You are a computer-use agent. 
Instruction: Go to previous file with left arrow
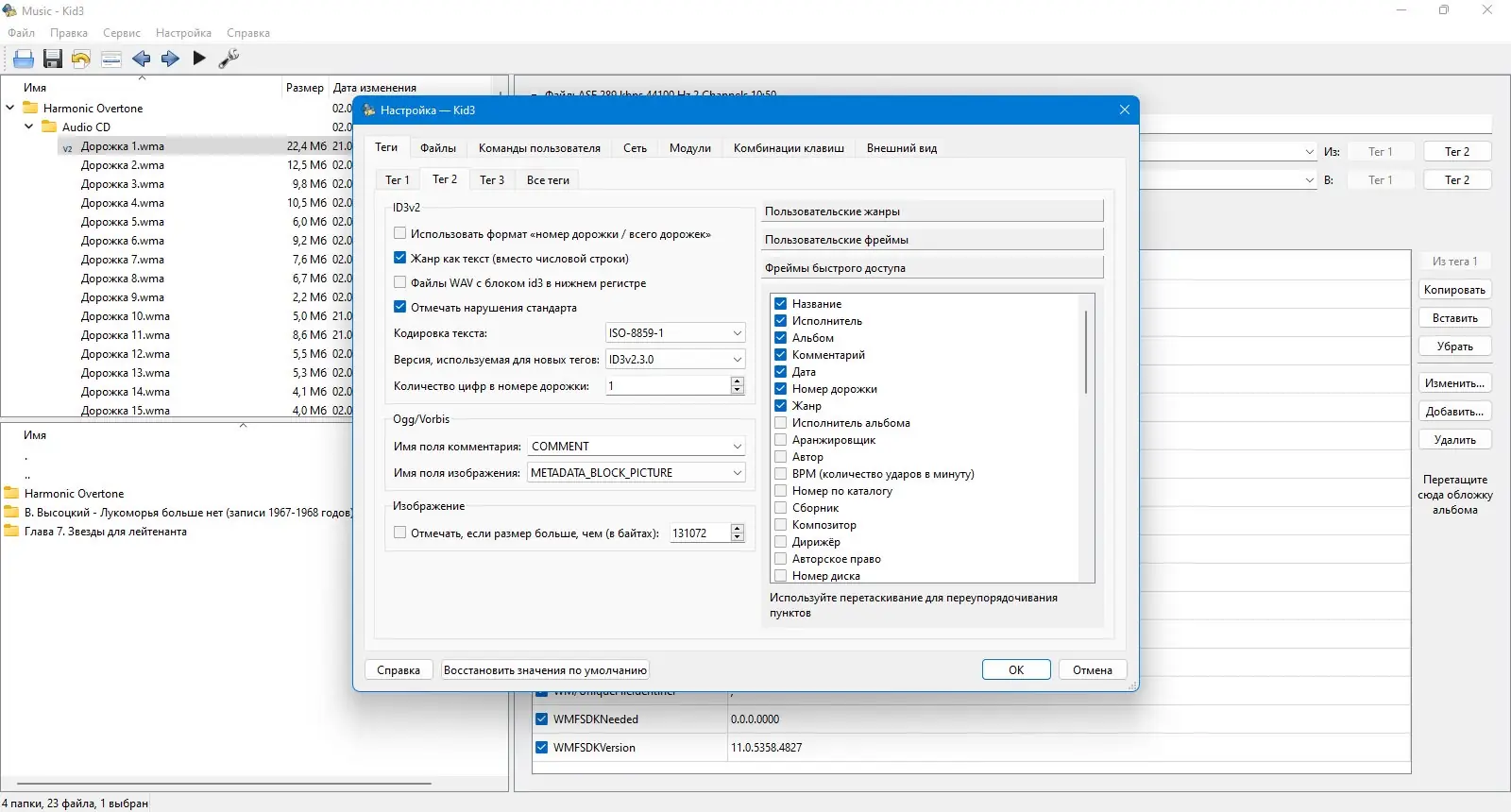[x=142, y=59]
